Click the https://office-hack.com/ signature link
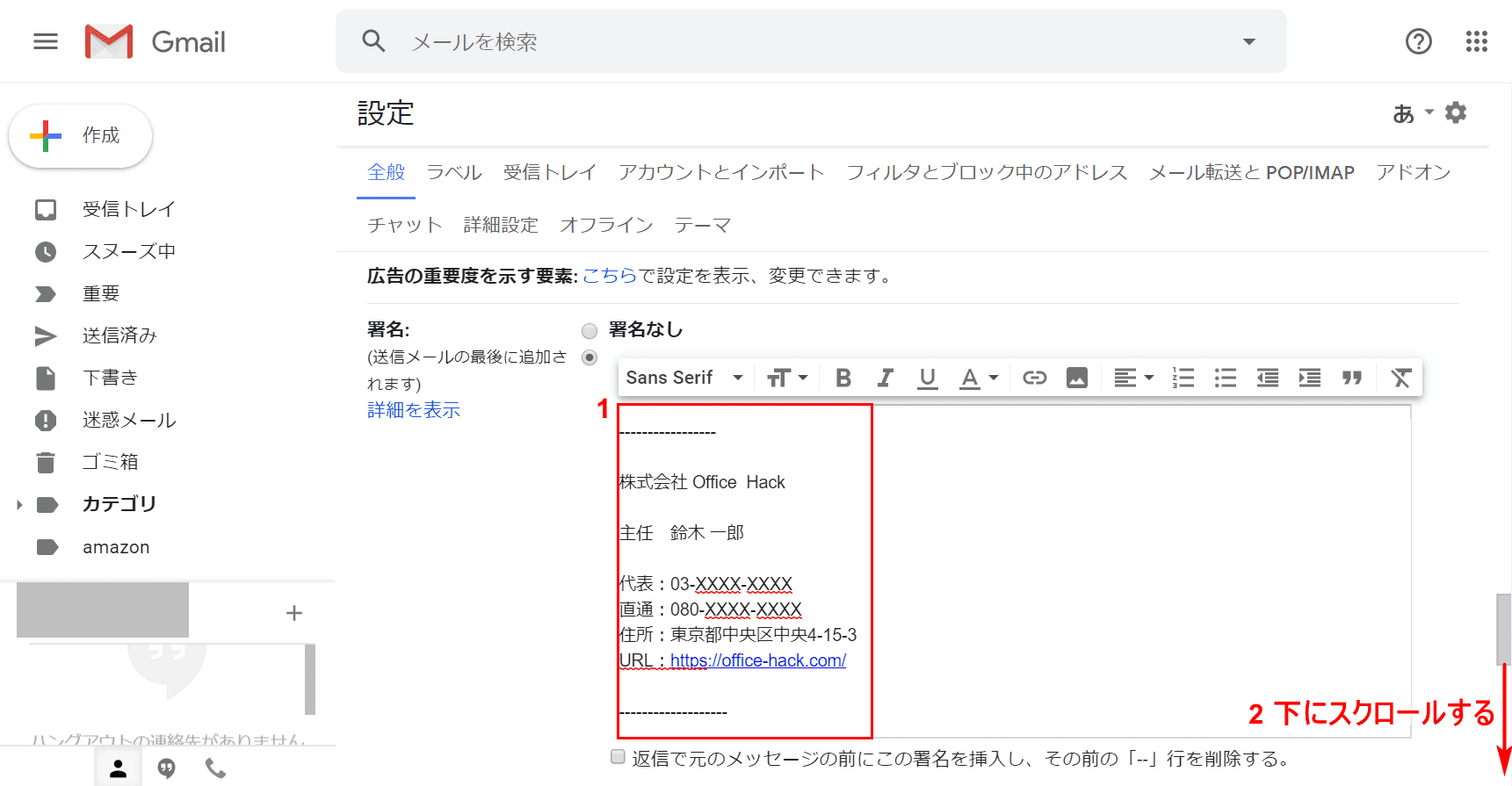The height and width of the screenshot is (786, 1512). point(758,660)
